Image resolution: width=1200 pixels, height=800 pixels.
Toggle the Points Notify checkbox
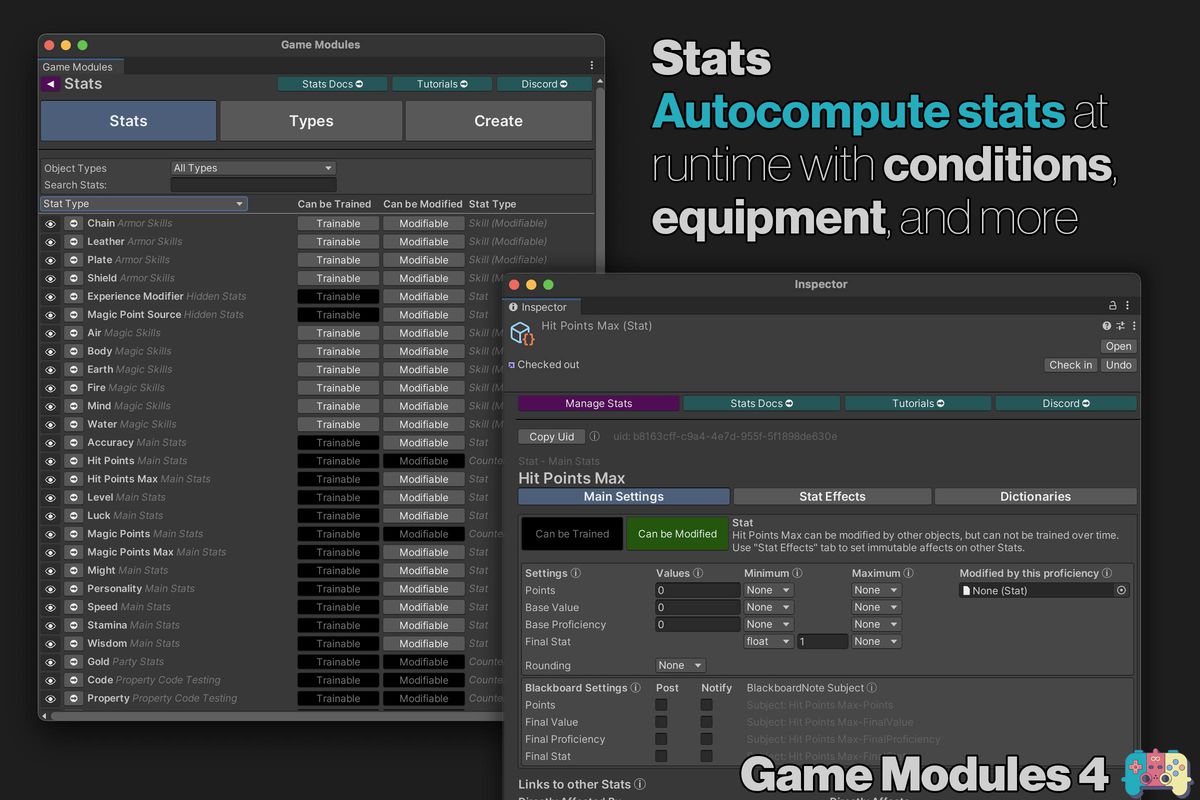coord(706,705)
